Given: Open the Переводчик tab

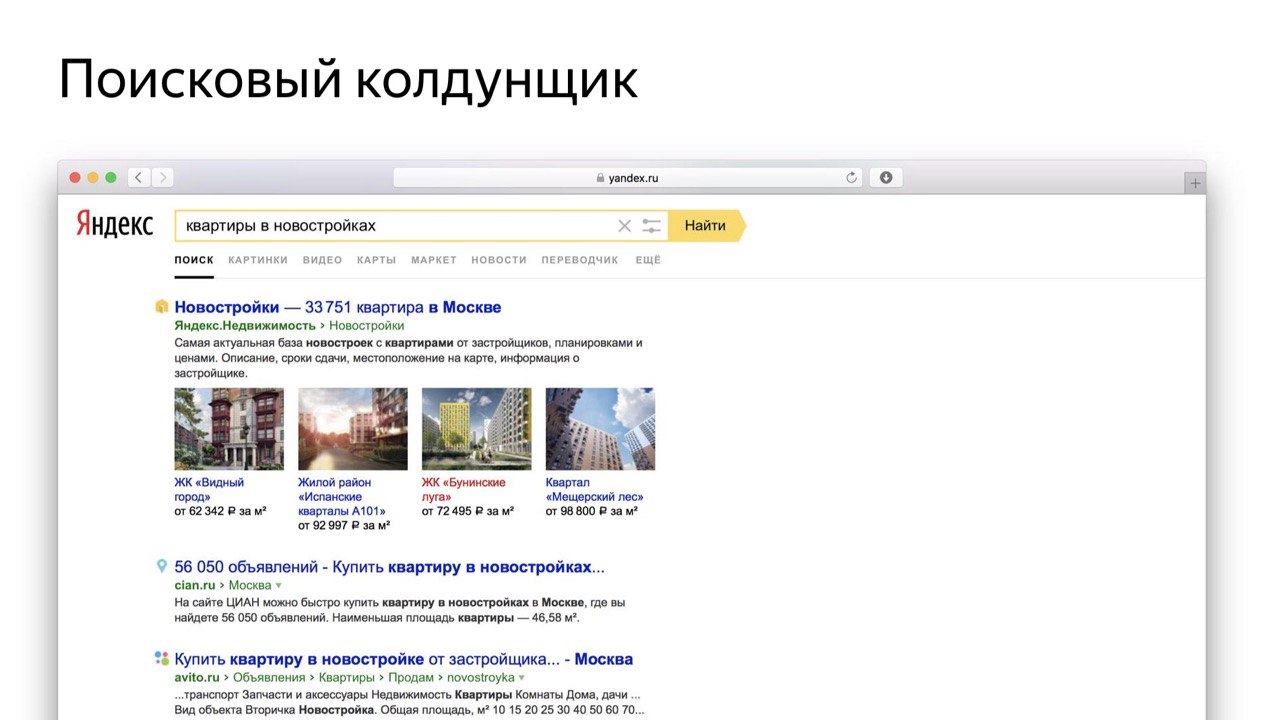Looking at the screenshot, I should pos(580,260).
